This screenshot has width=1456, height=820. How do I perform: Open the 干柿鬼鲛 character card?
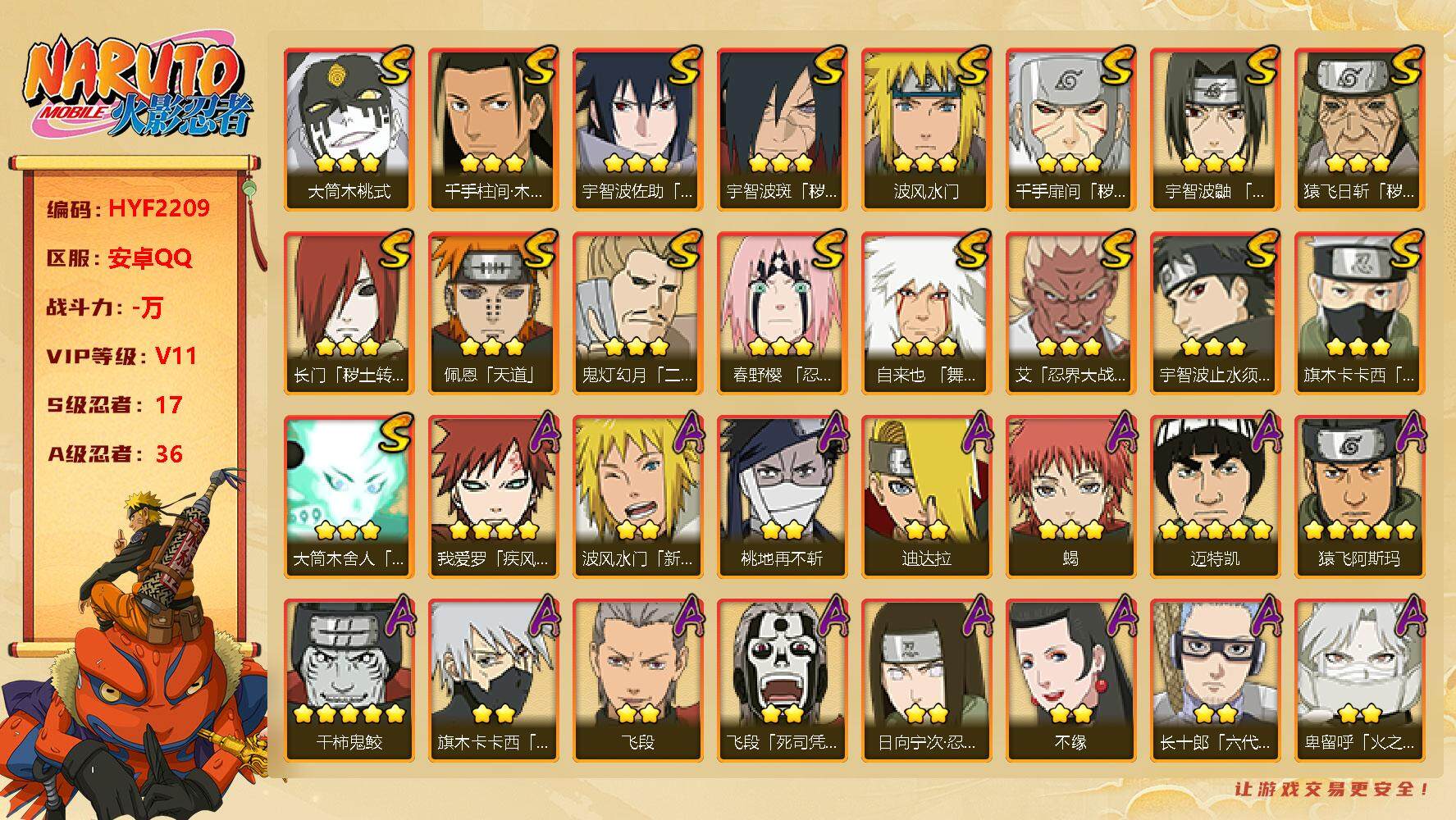[x=349, y=680]
